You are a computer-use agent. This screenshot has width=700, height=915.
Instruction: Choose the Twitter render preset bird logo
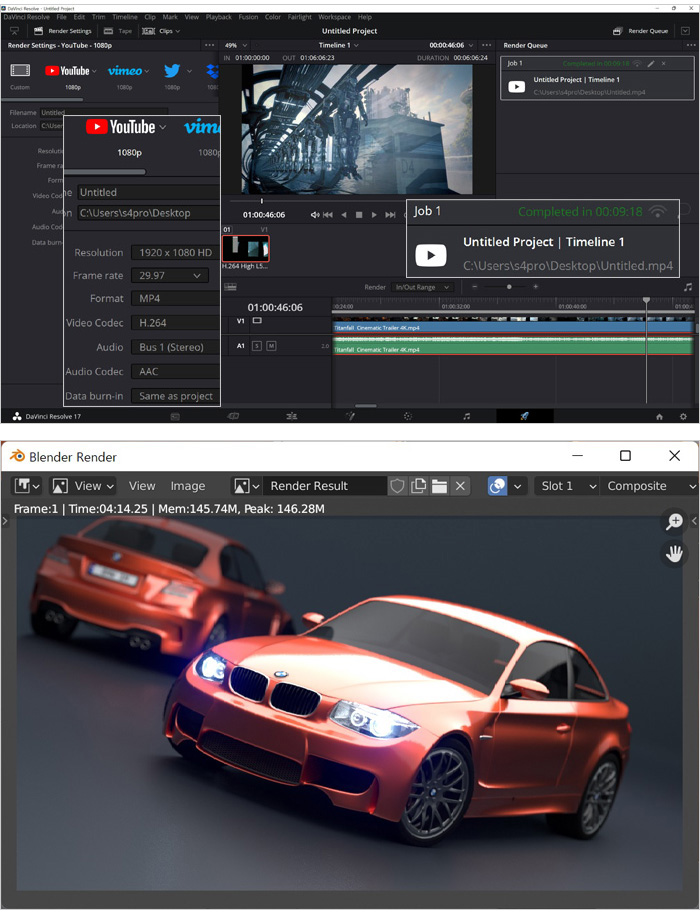coord(172,71)
